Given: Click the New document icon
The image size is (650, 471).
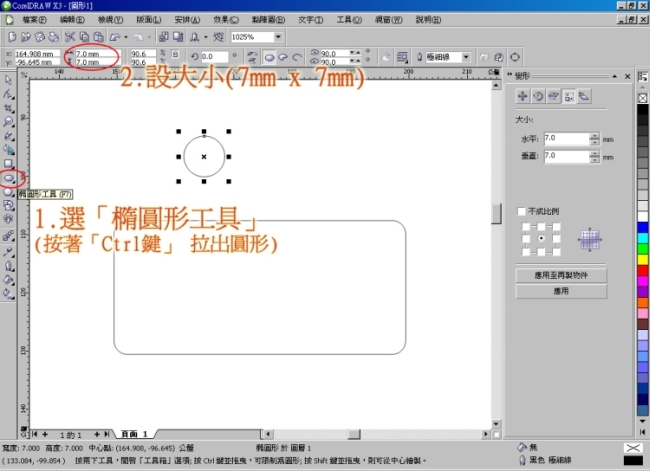Looking at the screenshot, I should pos(12,37).
